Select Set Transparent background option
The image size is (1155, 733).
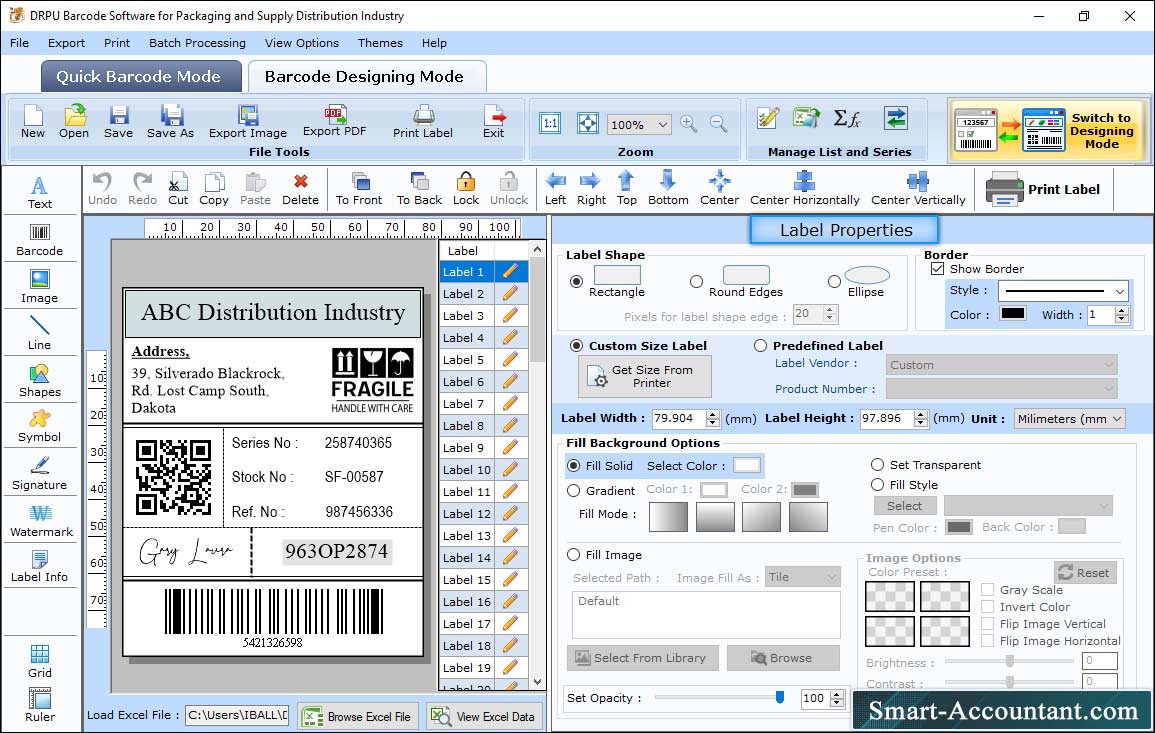coord(877,465)
